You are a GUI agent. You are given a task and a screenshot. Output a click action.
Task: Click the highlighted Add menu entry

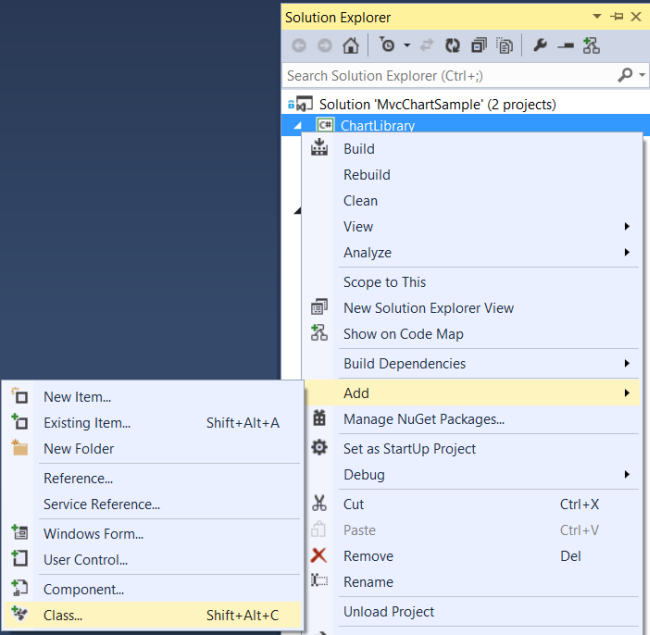(x=473, y=393)
